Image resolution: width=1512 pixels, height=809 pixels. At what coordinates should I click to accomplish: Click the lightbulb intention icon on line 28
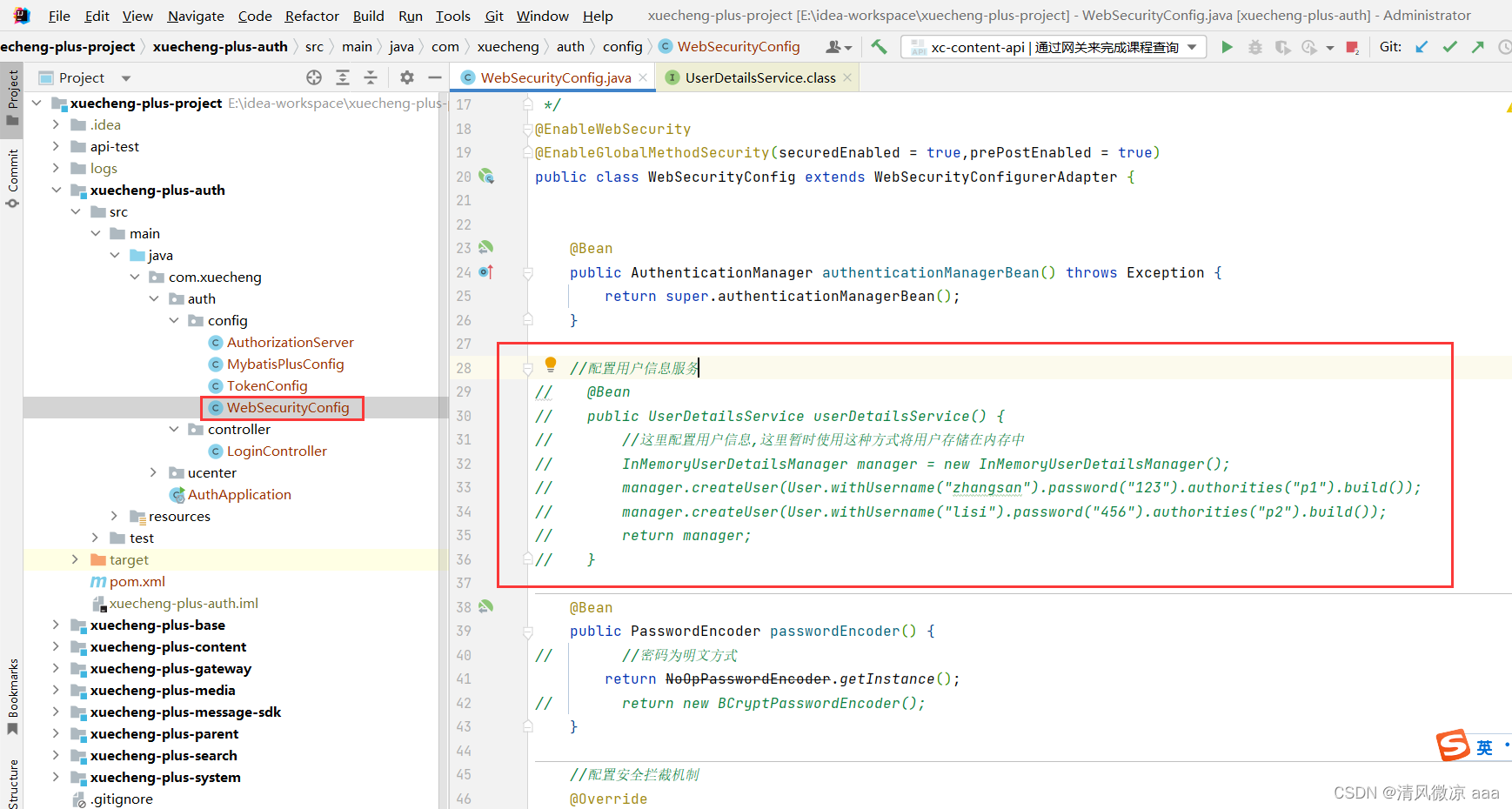click(x=550, y=364)
